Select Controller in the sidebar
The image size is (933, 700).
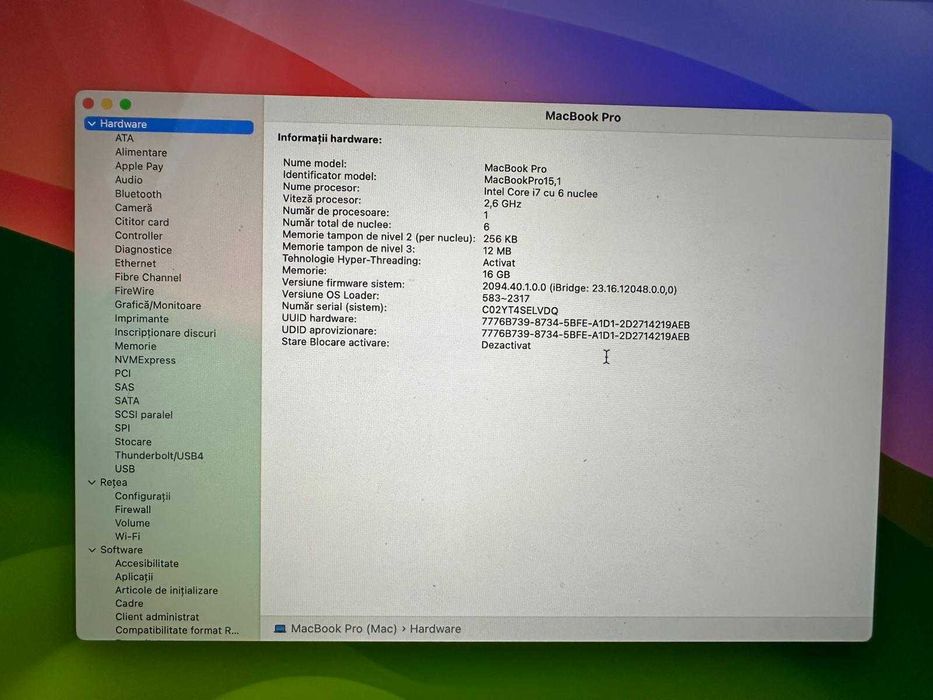click(x=138, y=235)
